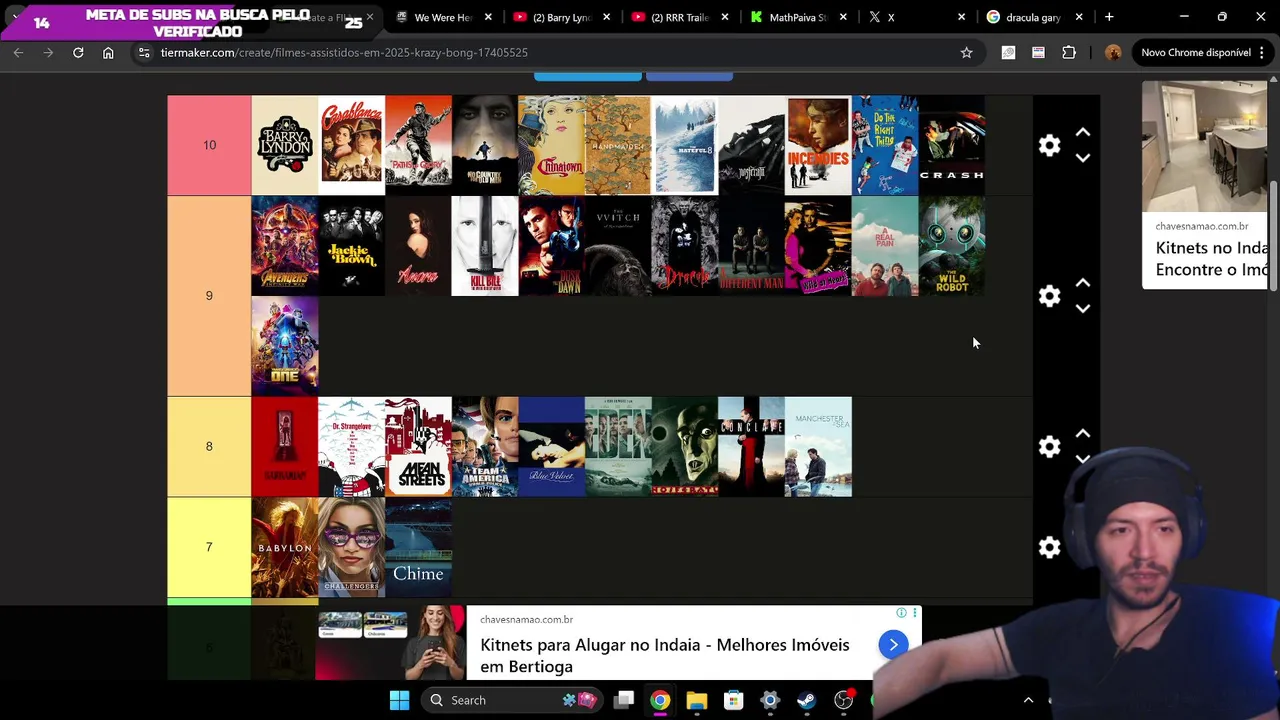
Task: Select the Crash poster
Action: (952, 145)
